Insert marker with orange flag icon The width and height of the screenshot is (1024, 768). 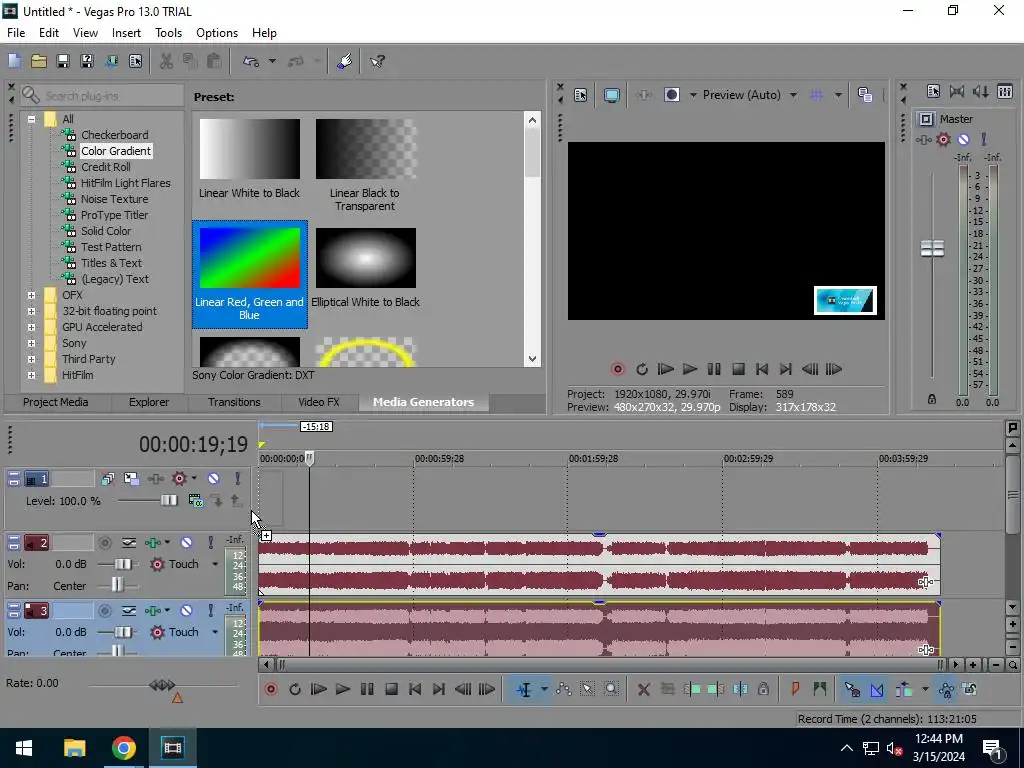click(x=795, y=690)
